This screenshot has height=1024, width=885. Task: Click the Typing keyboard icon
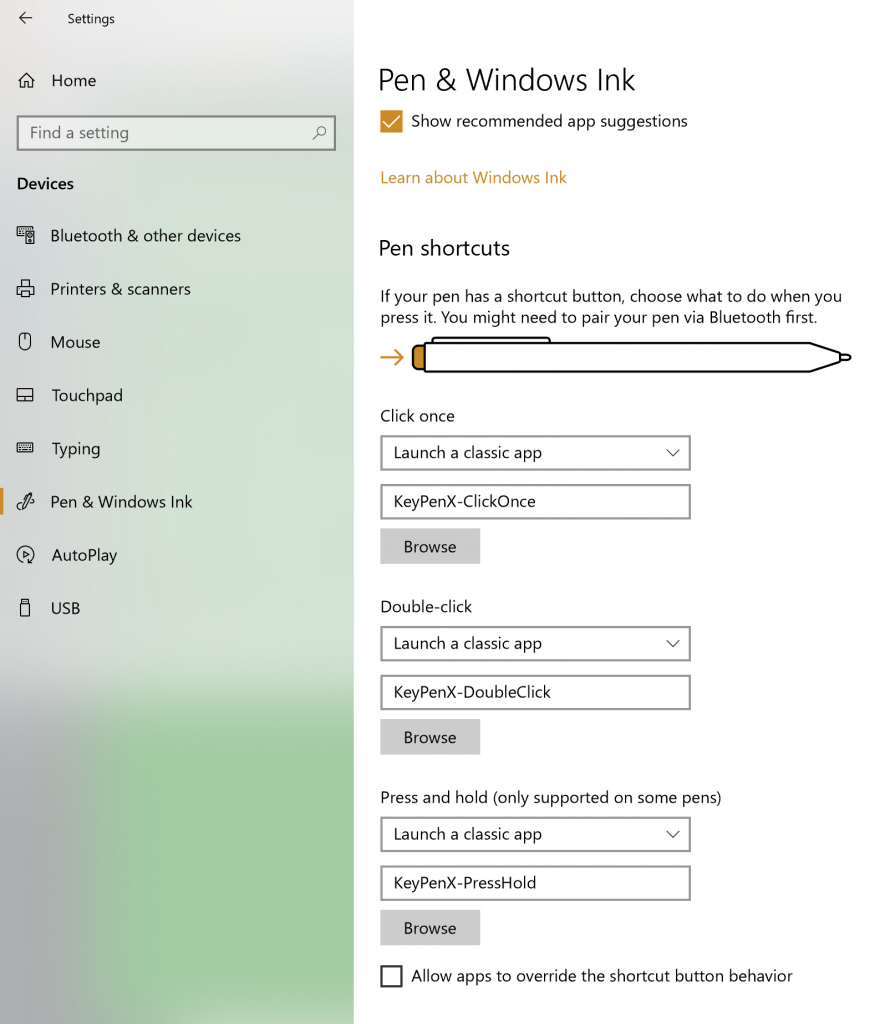(x=25, y=448)
